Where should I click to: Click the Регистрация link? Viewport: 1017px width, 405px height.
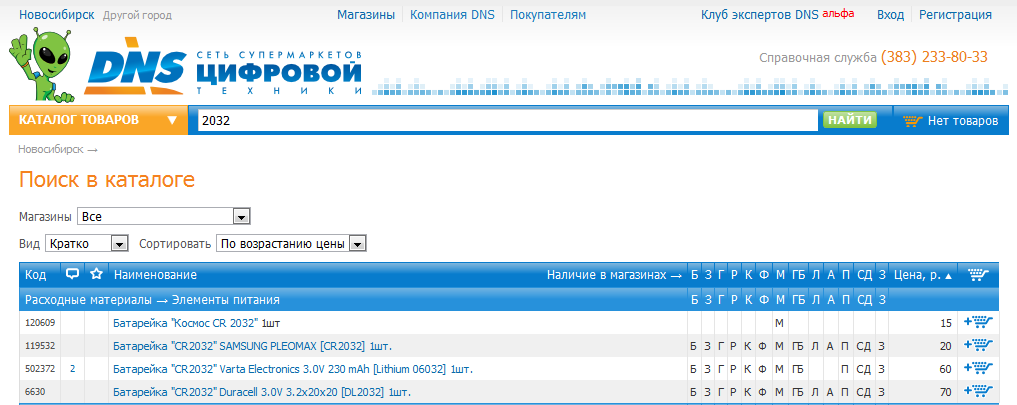point(955,14)
